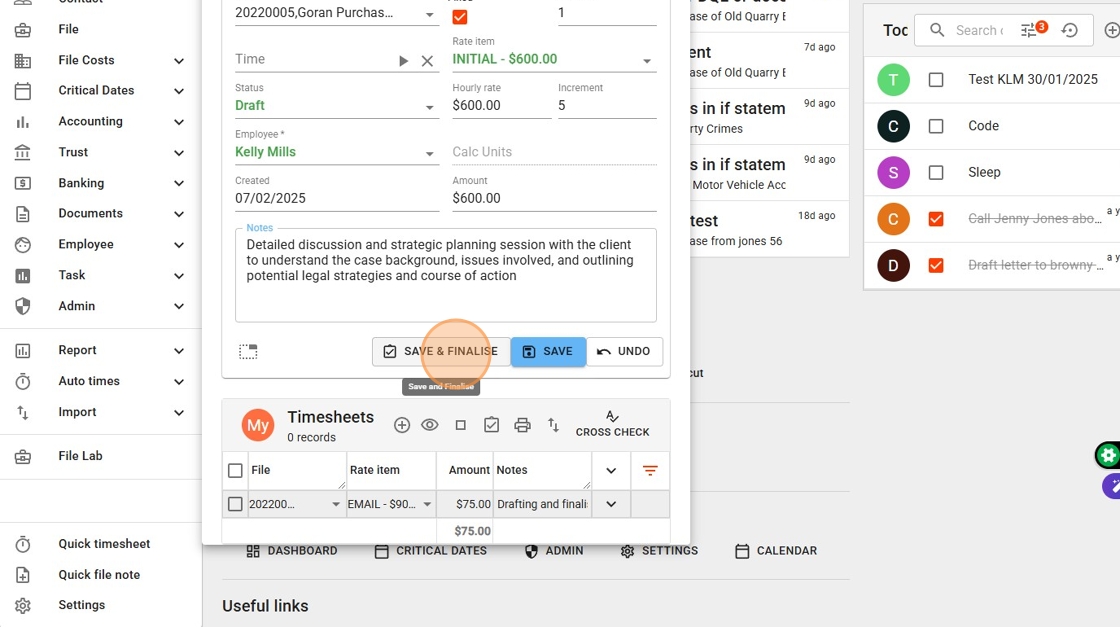1120x627 pixels.
Task: Open the Report menu
Action: [99, 350]
